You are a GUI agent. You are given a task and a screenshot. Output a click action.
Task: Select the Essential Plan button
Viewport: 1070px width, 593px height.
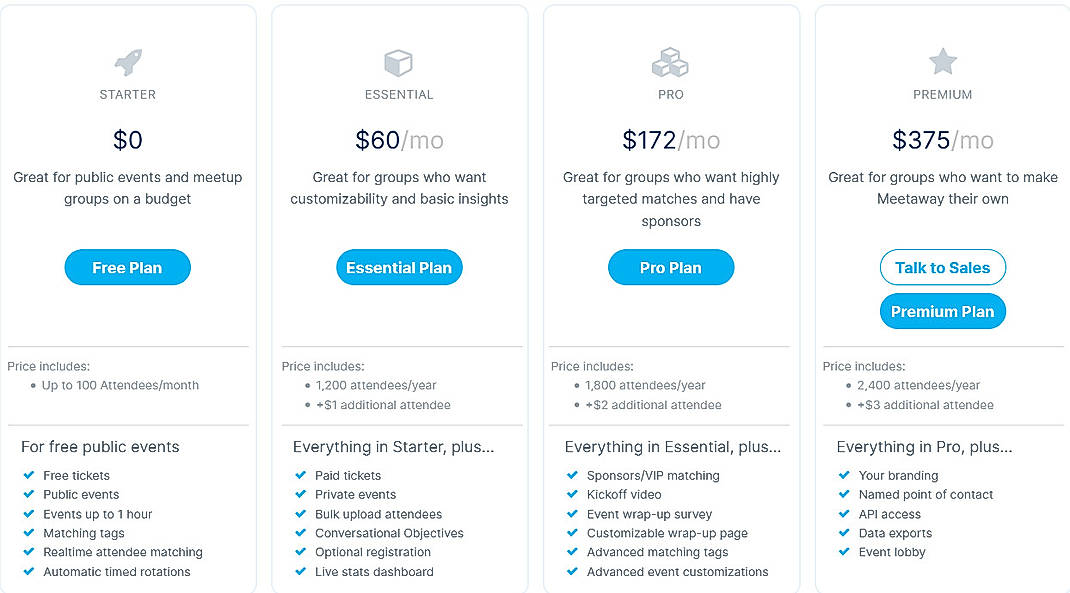[x=399, y=267]
